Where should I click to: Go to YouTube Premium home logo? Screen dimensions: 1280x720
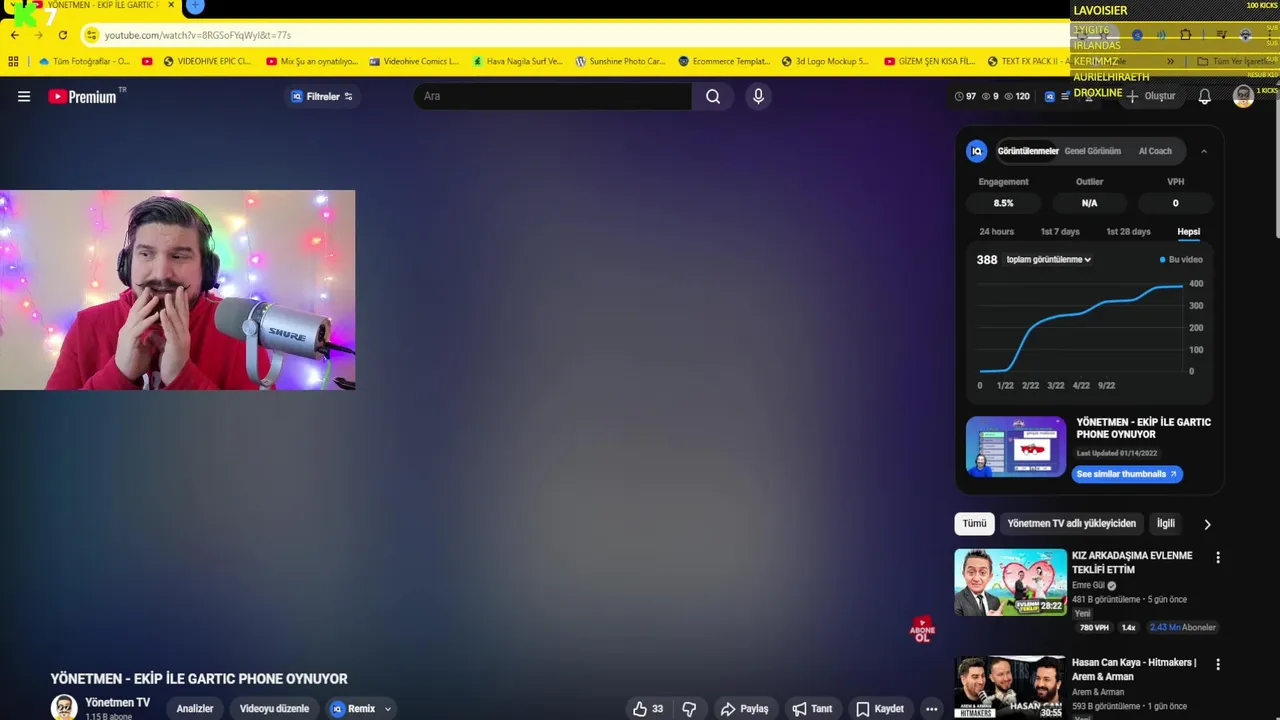point(82,96)
